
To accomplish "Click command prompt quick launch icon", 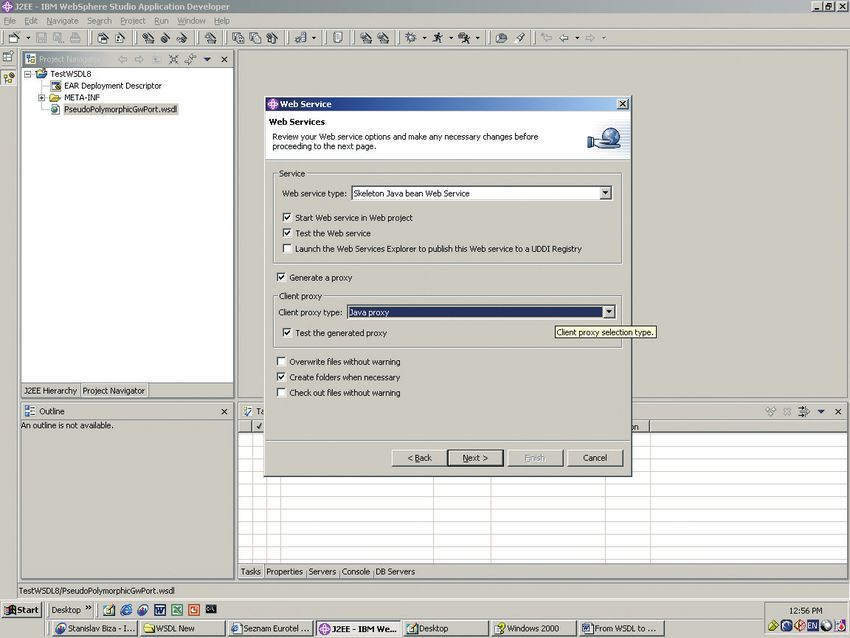I will (211, 609).
